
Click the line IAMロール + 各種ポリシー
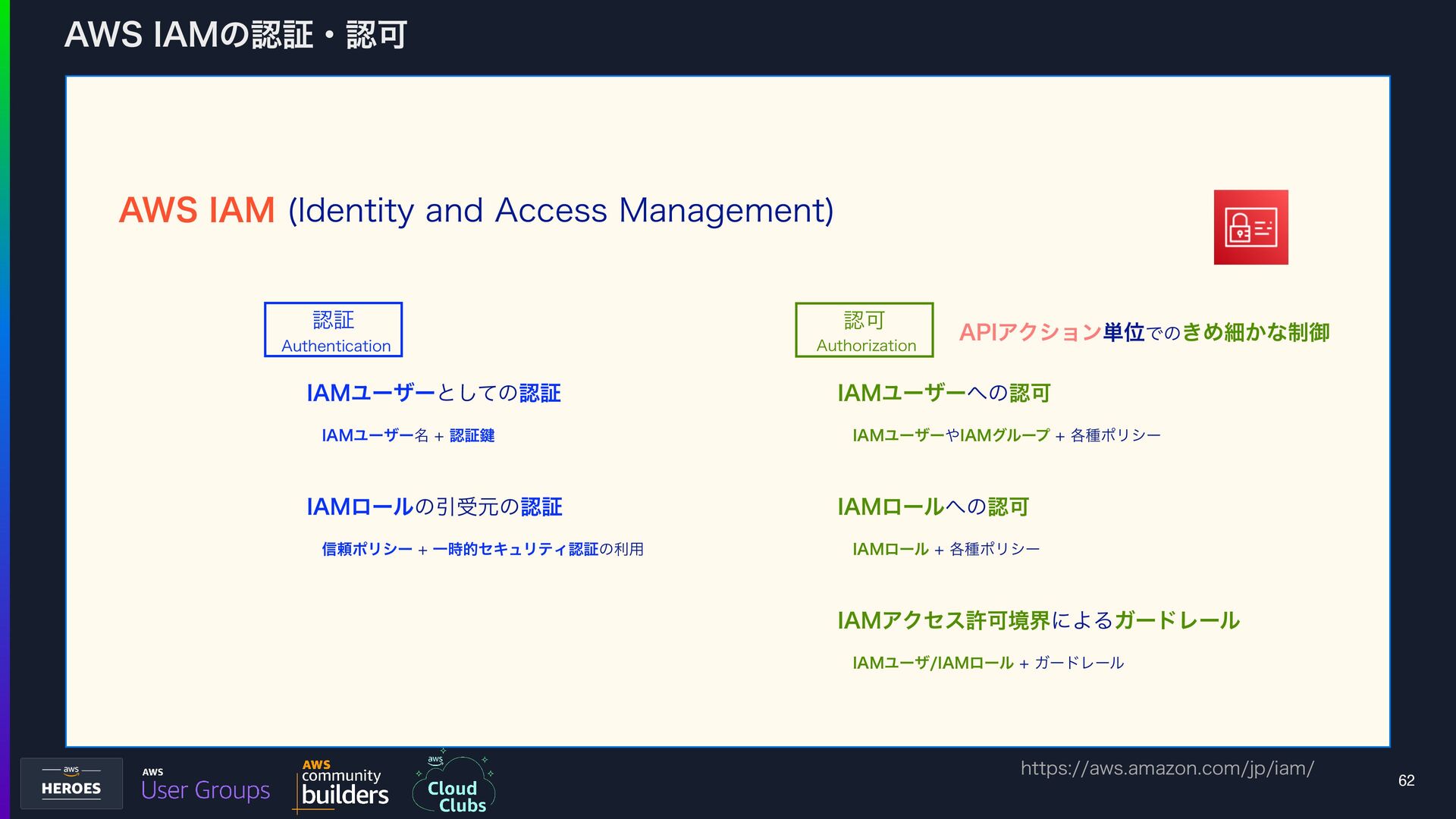tap(946, 549)
